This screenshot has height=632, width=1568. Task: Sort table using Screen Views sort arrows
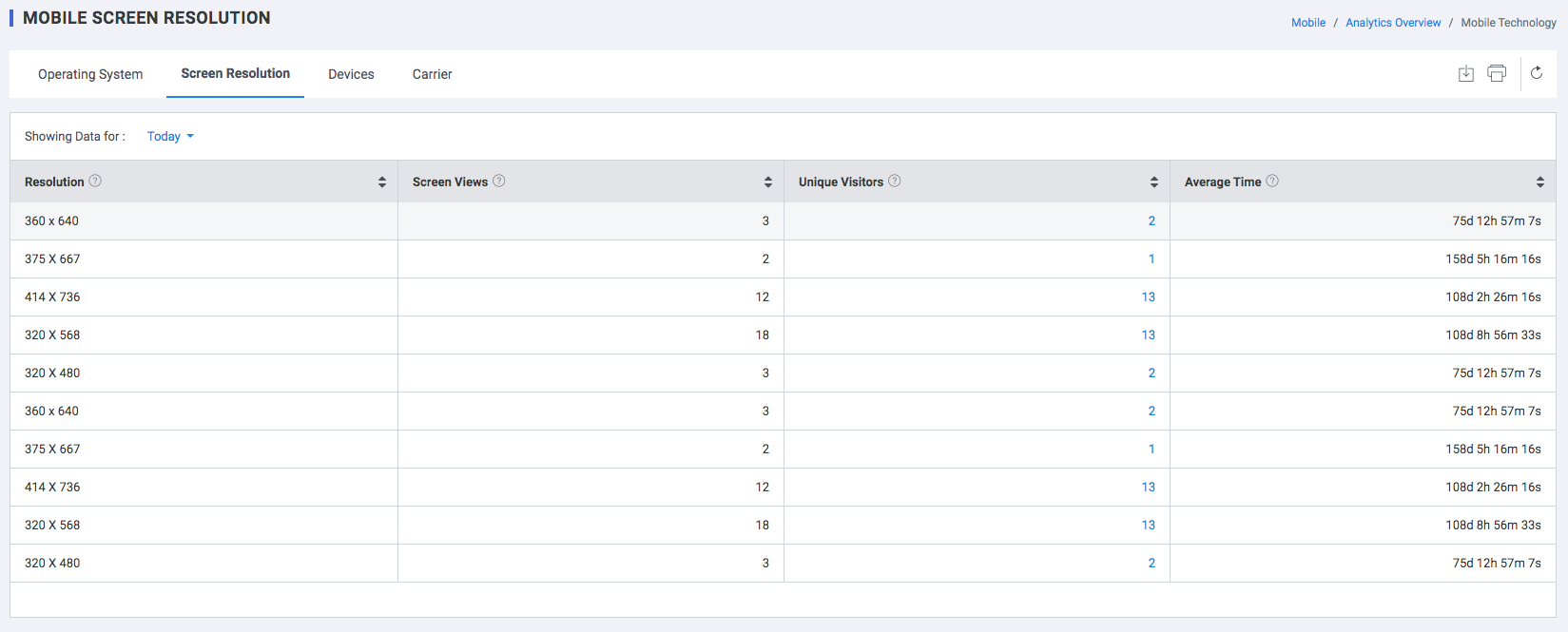[768, 182]
